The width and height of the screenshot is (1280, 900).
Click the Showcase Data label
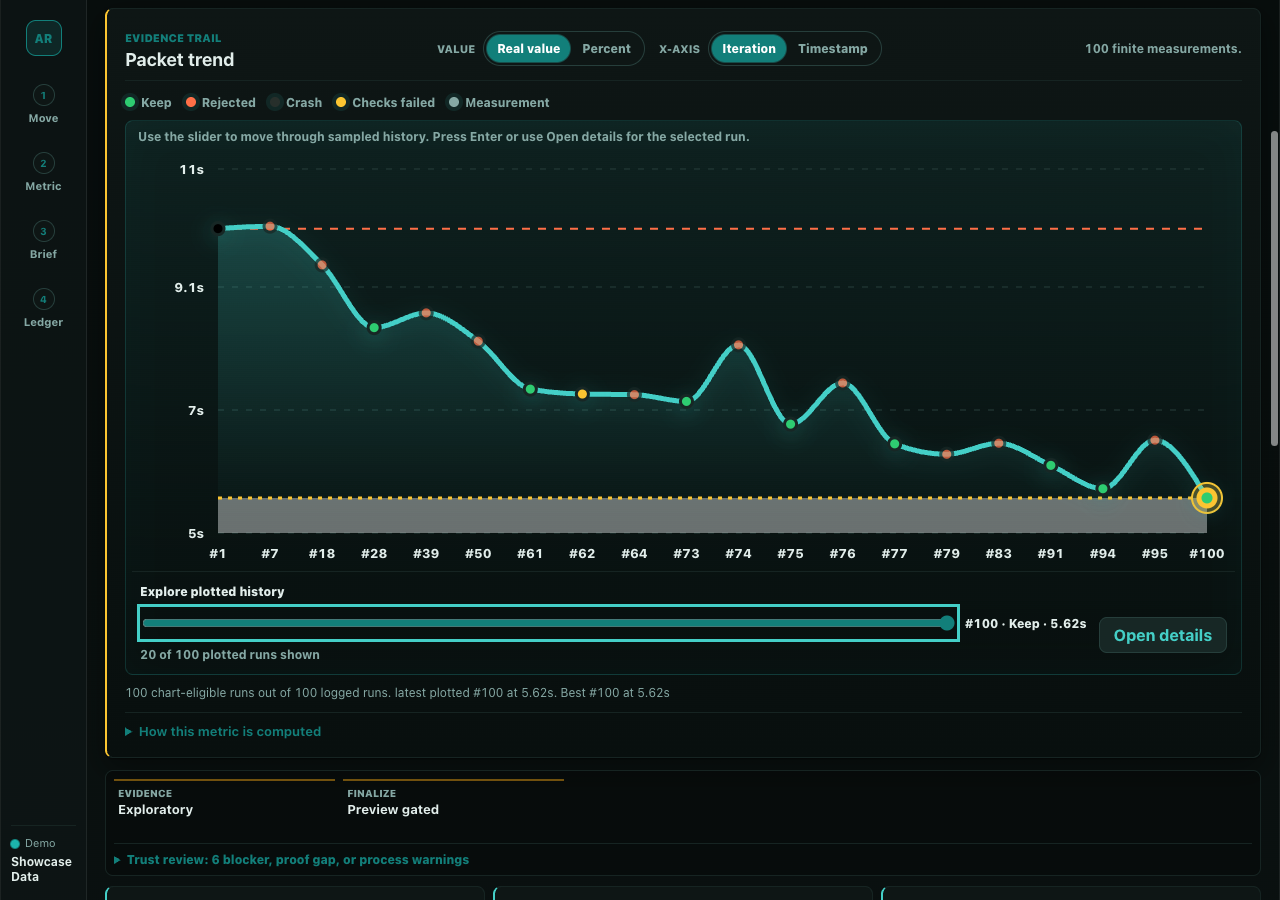tap(41, 869)
